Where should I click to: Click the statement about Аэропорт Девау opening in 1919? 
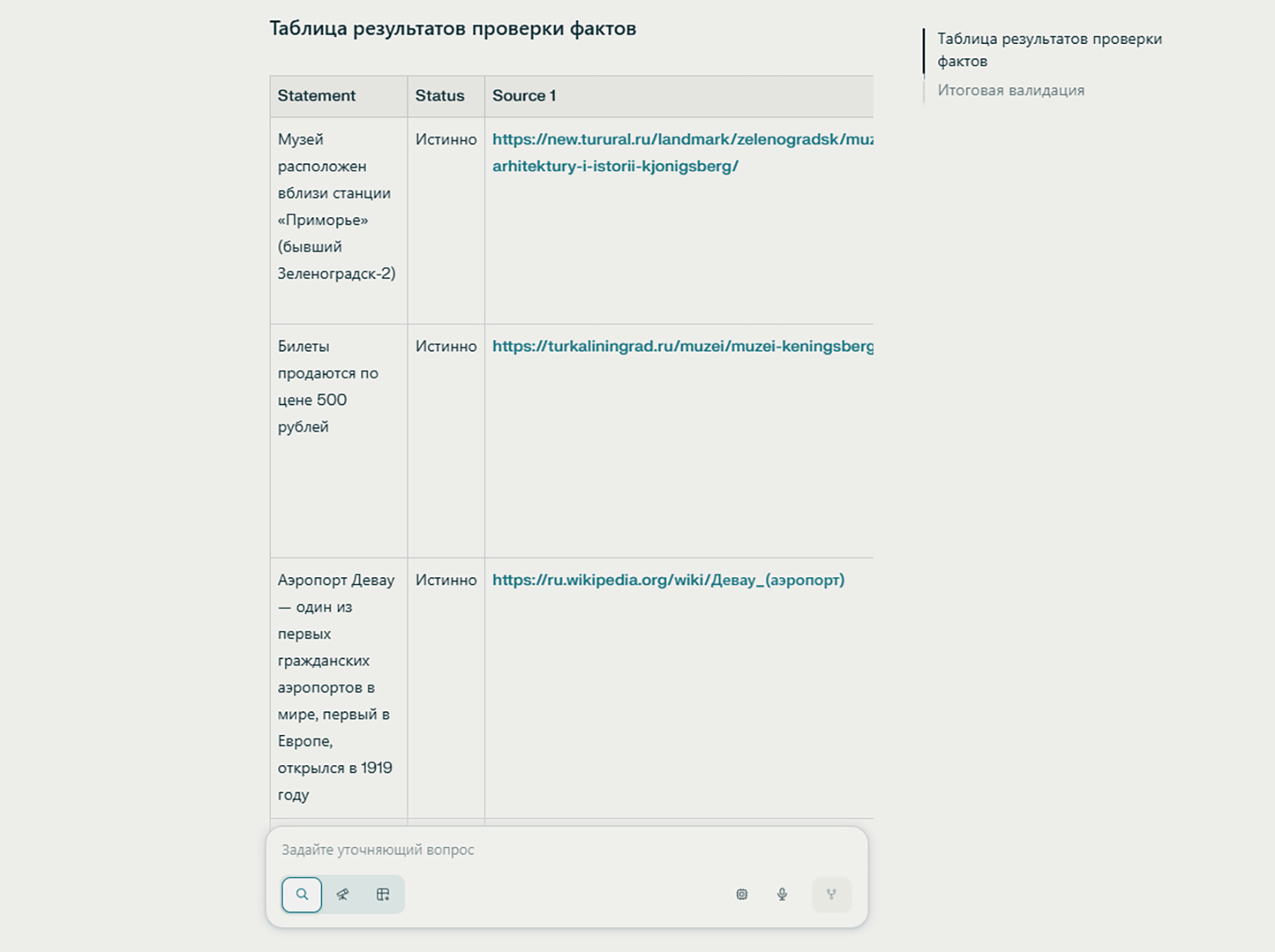(x=334, y=687)
